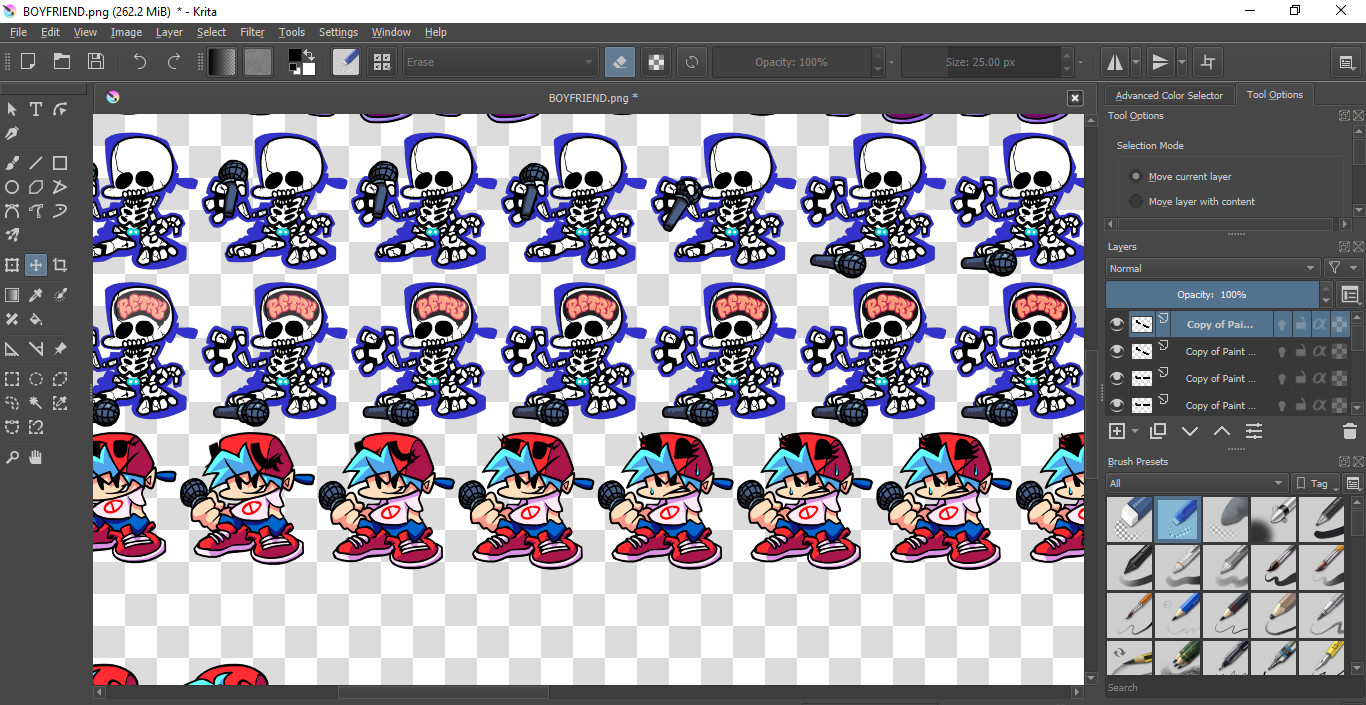Select the Color Sampler eyedropper tool
Screen dimensions: 1366x705
(x=36, y=295)
